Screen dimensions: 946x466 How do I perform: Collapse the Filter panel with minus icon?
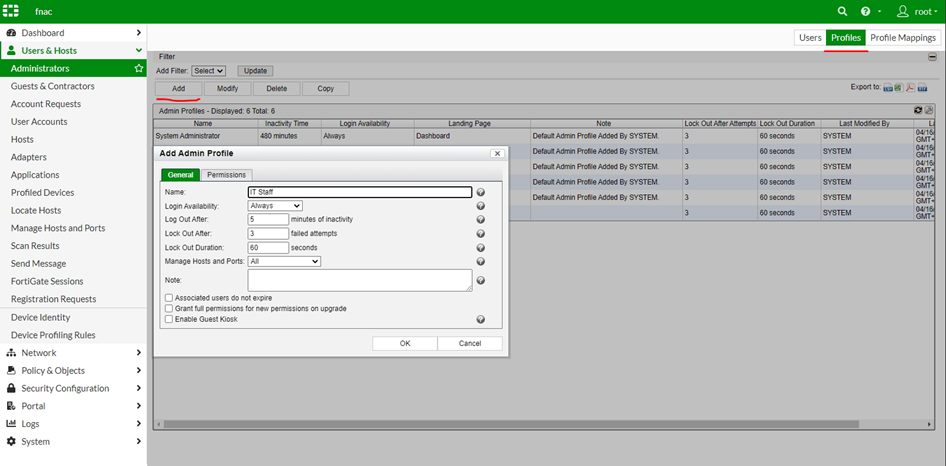pos(932,57)
